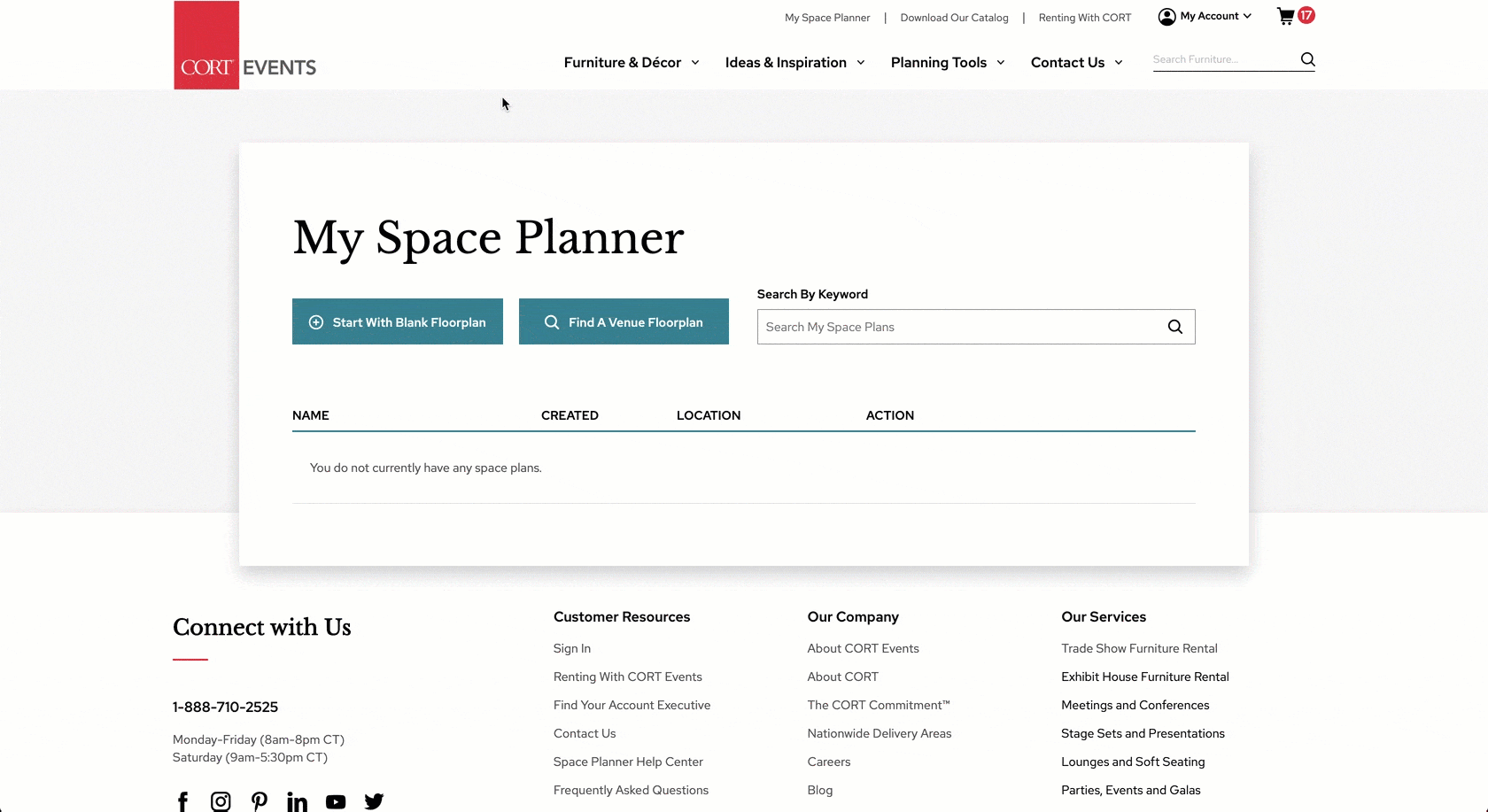Open The CORT Commitment link
Image resolution: width=1488 pixels, height=812 pixels.
click(879, 705)
